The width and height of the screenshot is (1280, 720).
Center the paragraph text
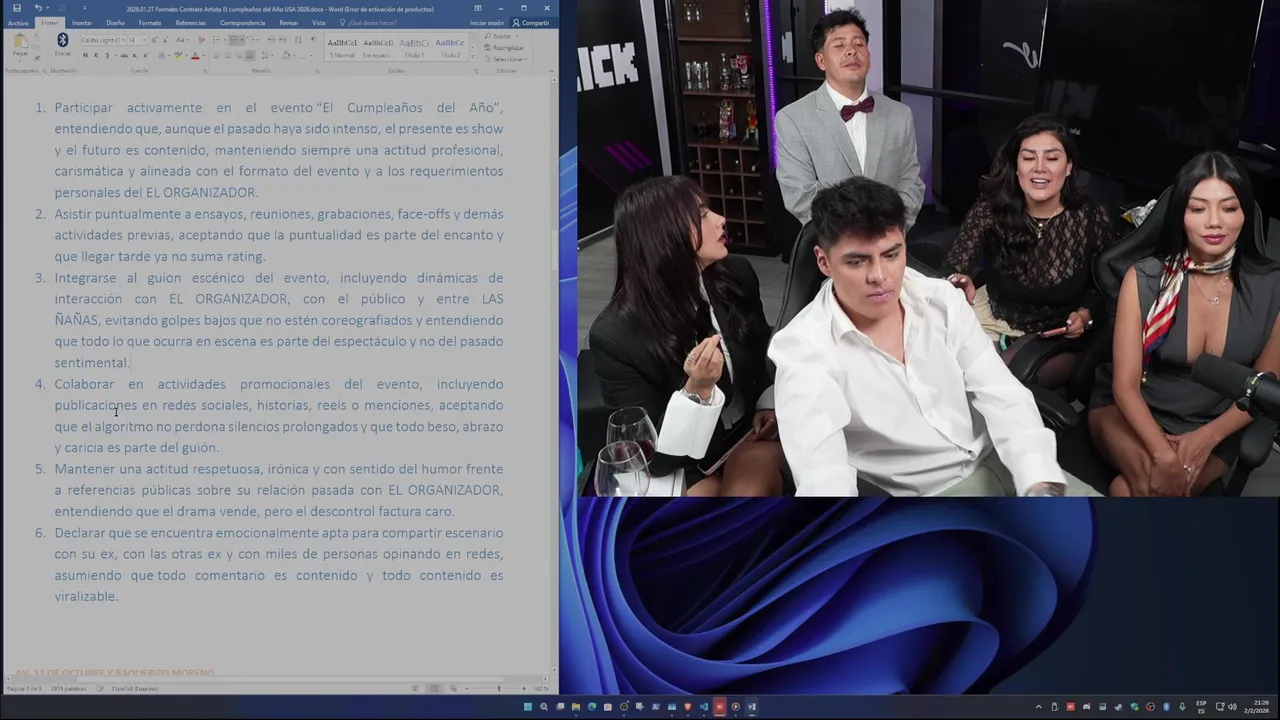[228, 55]
